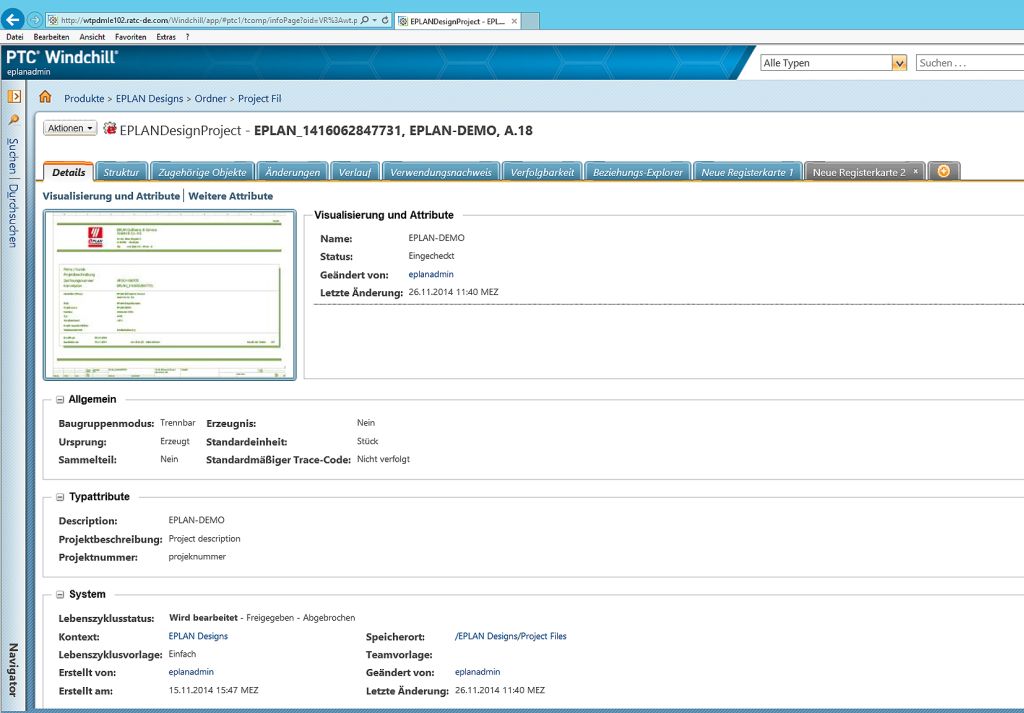Click the Erstellt am value '15.11.2014 15:47 MEZ'

pyautogui.click(x=214, y=690)
